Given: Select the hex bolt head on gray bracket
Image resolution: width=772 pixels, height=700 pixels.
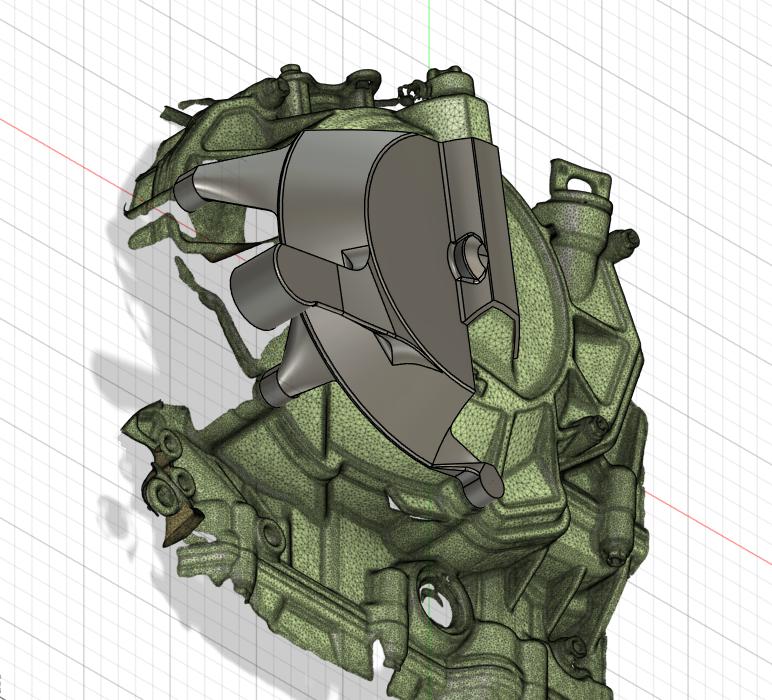Looking at the screenshot, I should (468, 258).
